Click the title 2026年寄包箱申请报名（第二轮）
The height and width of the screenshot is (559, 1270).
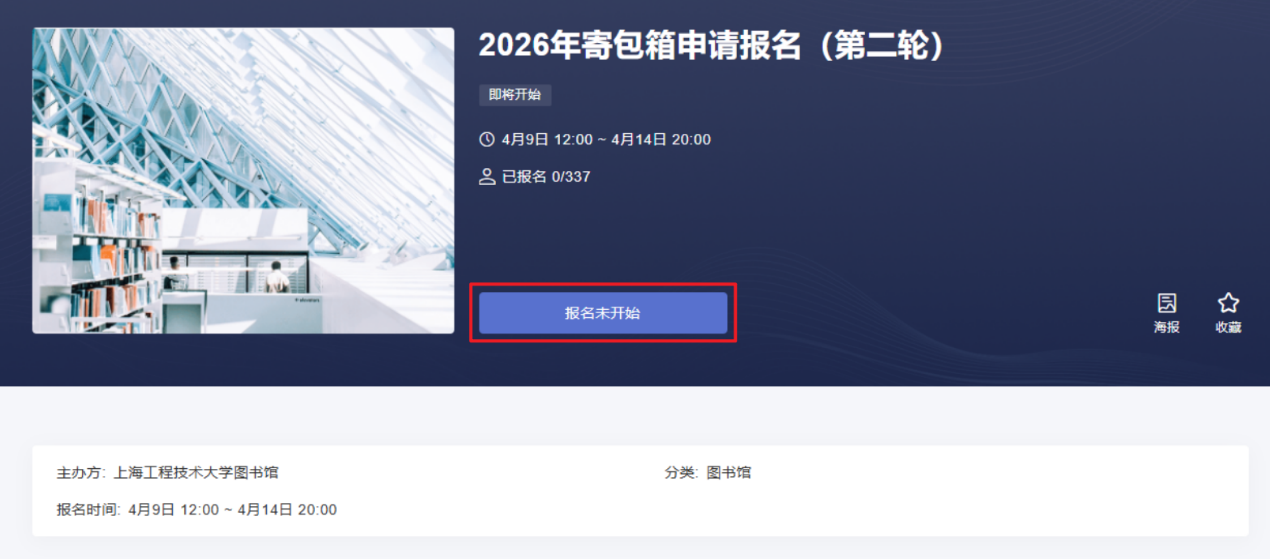pos(712,45)
